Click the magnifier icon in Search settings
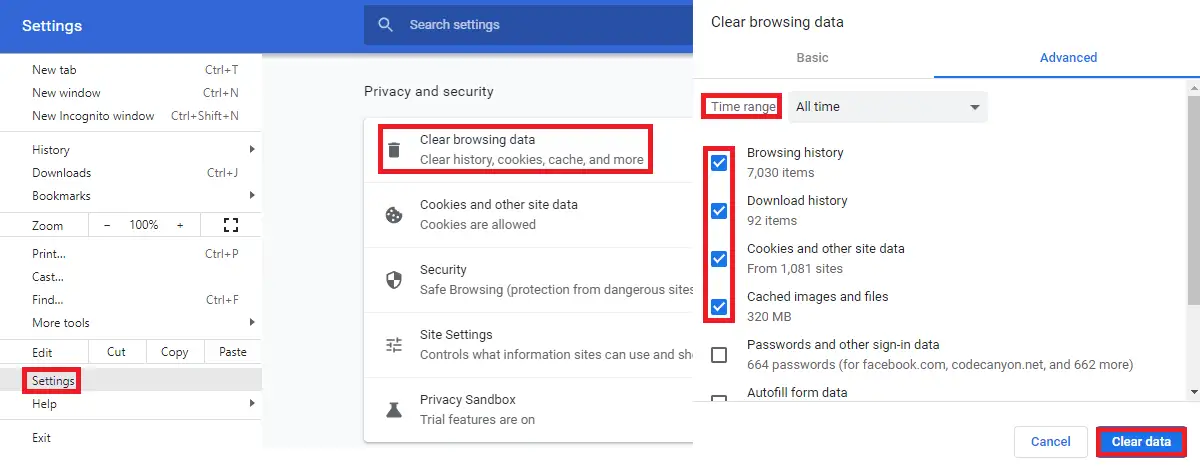 385,25
